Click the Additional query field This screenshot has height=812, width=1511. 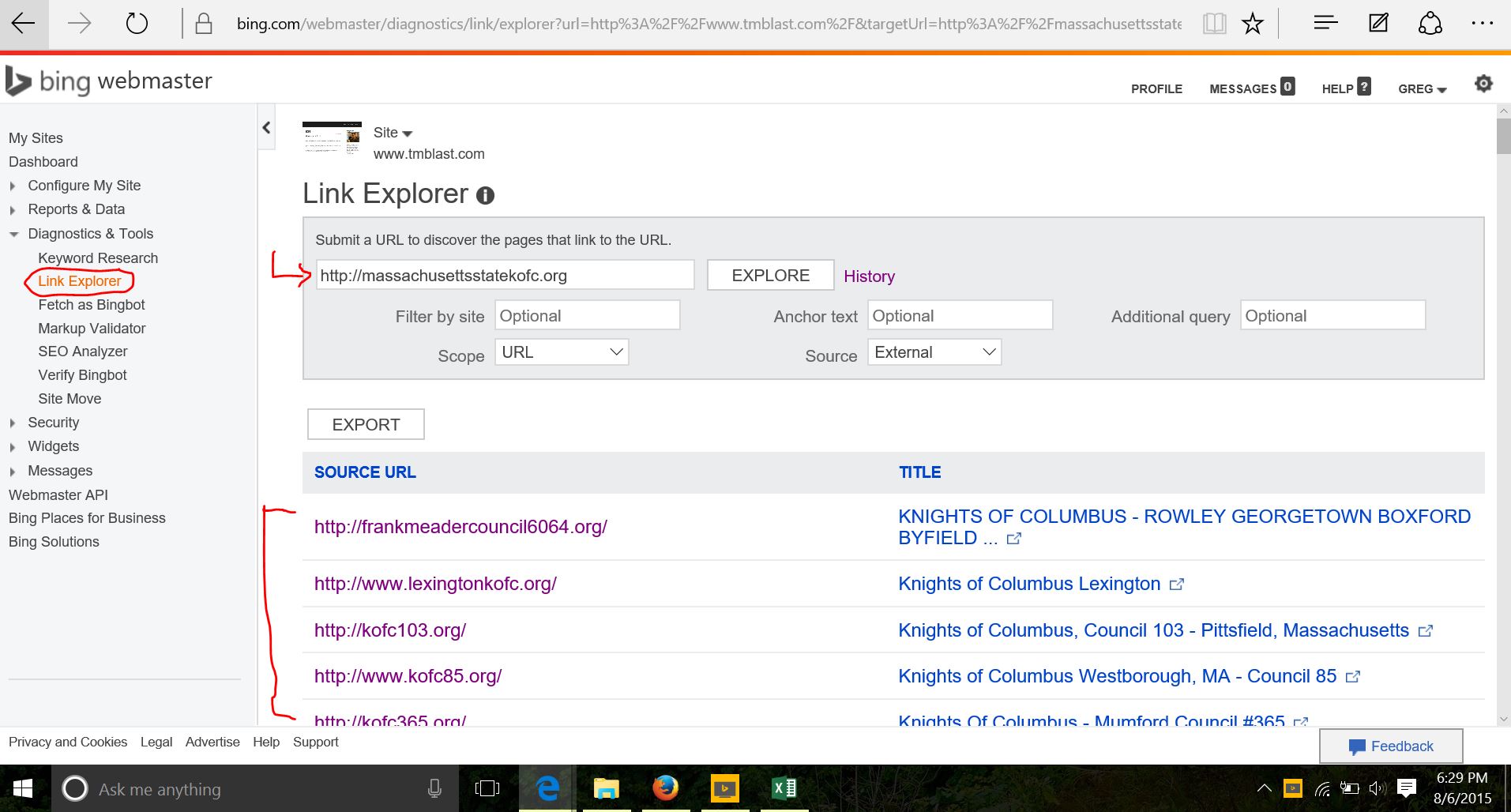click(1333, 315)
